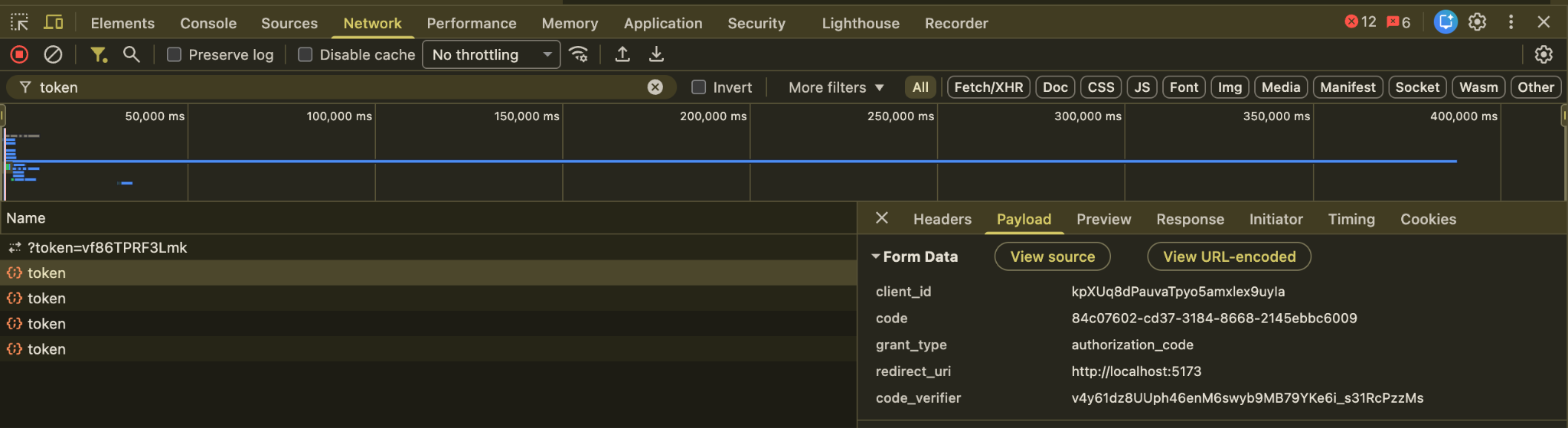This screenshot has width=1568, height=428.
Task: Filter requests by Doc type
Action: (x=1055, y=87)
